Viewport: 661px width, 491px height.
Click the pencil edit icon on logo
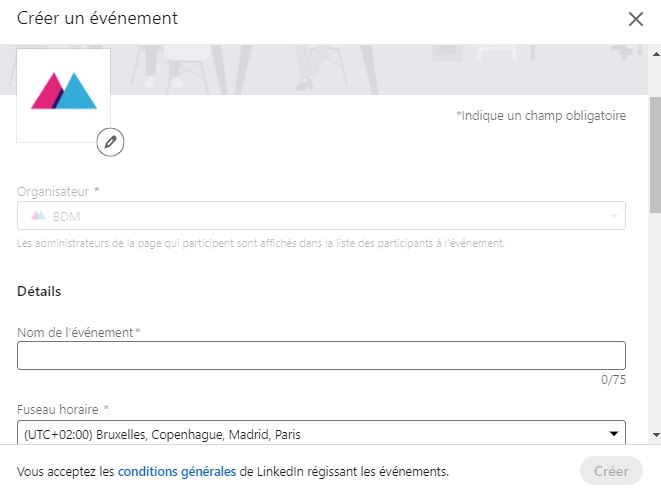(x=110, y=142)
